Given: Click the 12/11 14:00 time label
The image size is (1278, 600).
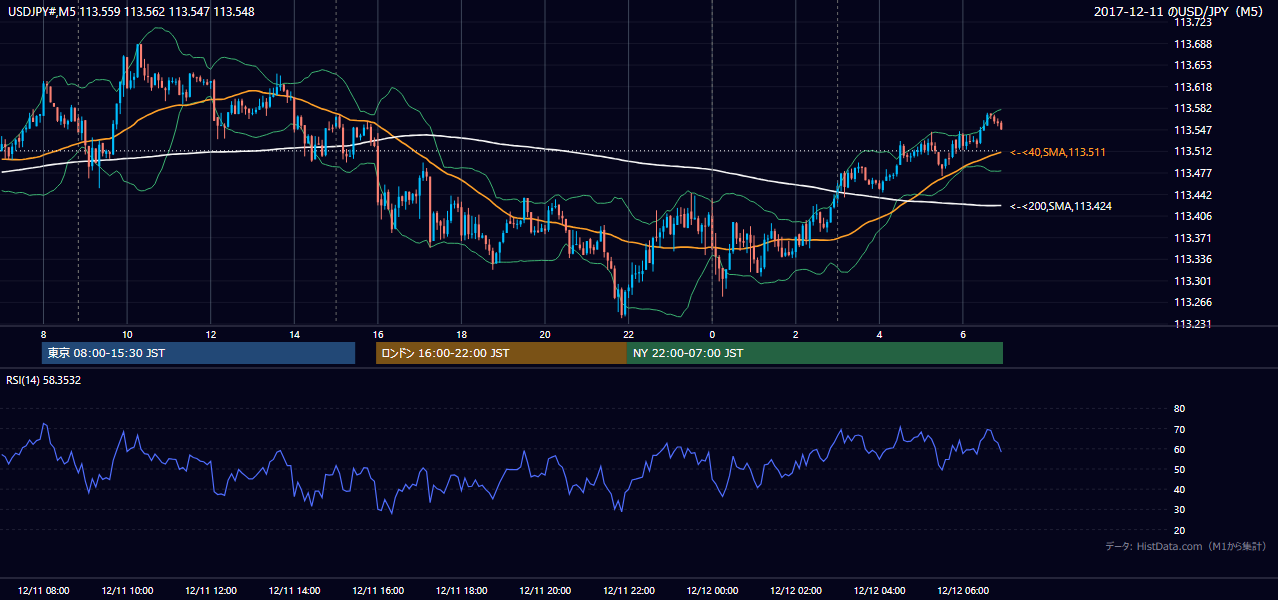Looking at the screenshot, I should 294,591.
